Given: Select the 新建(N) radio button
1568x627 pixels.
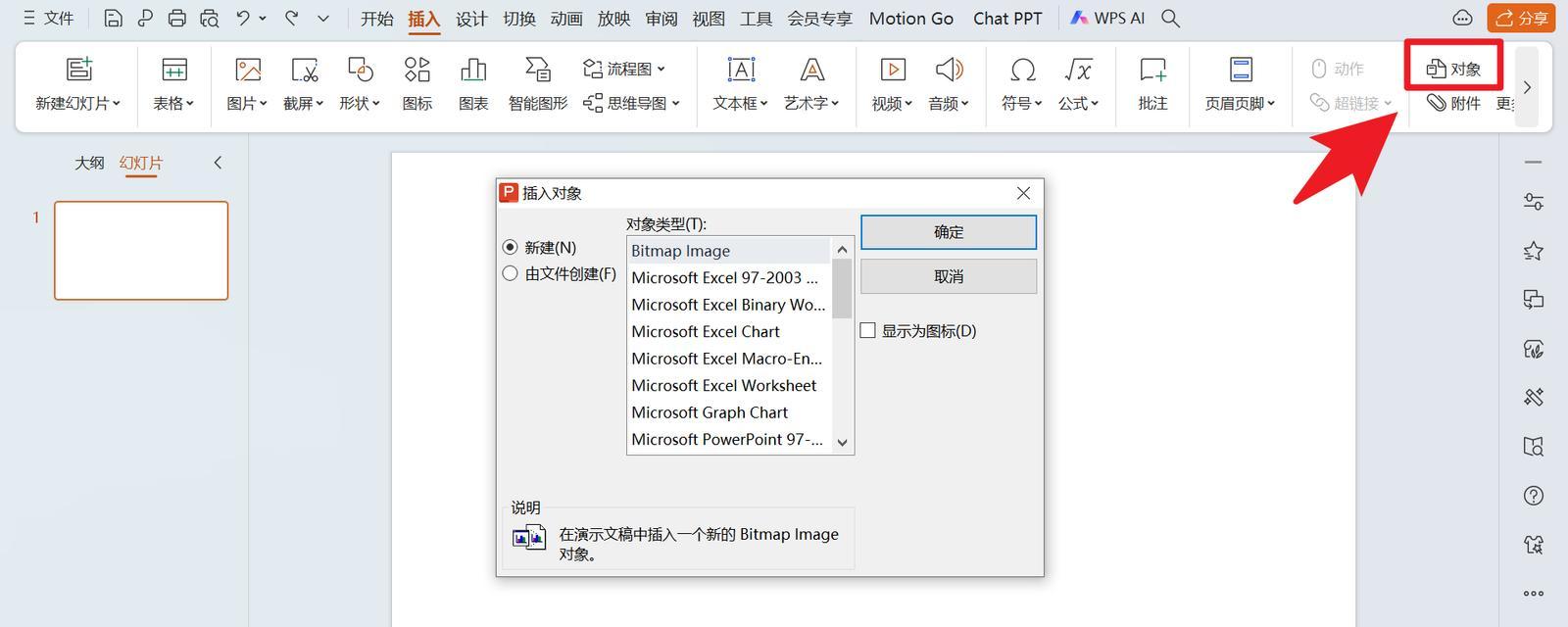Looking at the screenshot, I should point(510,248).
